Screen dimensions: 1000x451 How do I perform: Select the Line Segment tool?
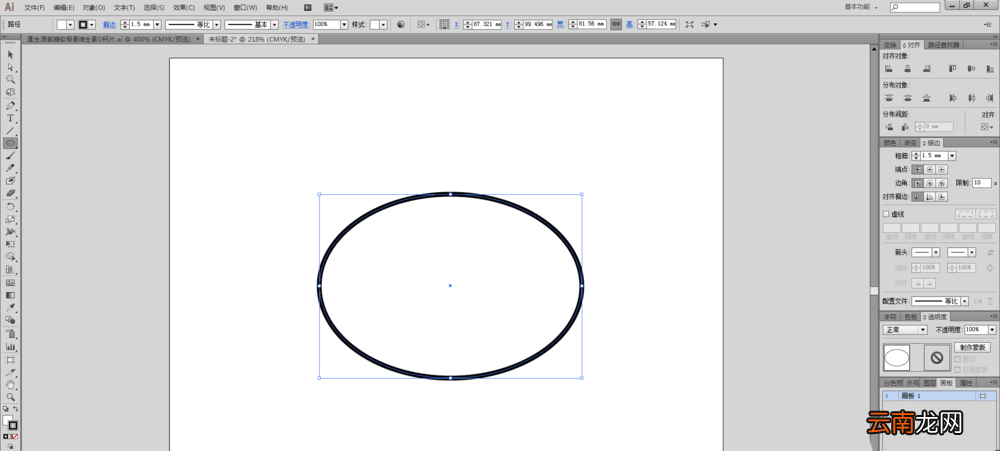[10, 131]
